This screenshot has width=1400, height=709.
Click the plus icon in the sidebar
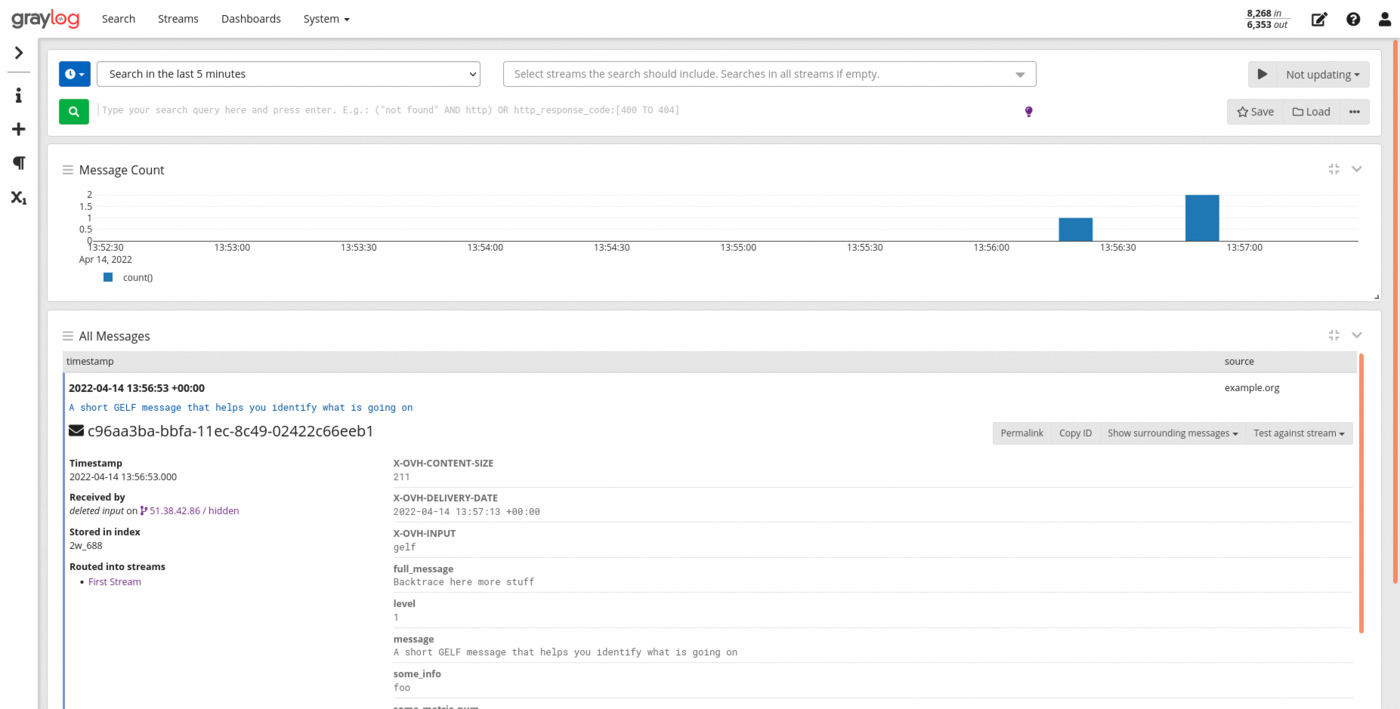(x=18, y=128)
